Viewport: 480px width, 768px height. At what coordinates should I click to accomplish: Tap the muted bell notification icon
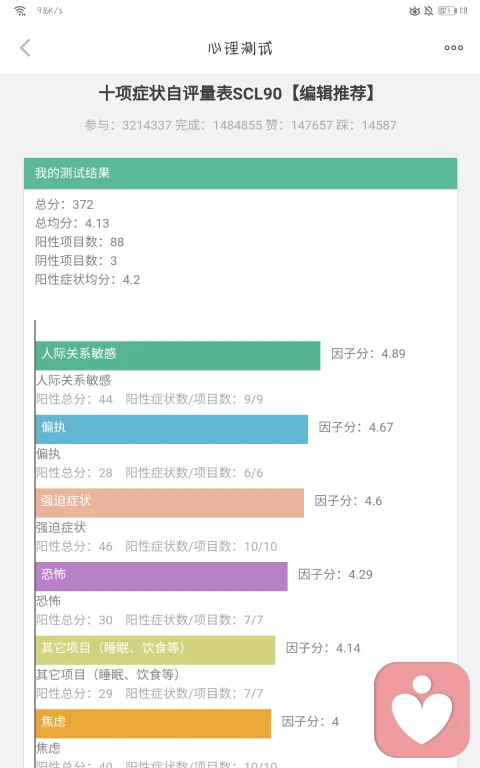click(429, 10)
